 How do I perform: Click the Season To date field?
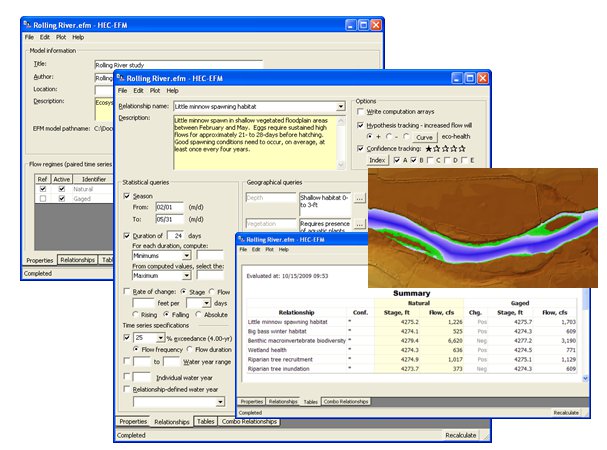pyautogui.click(x=170, y=219)
